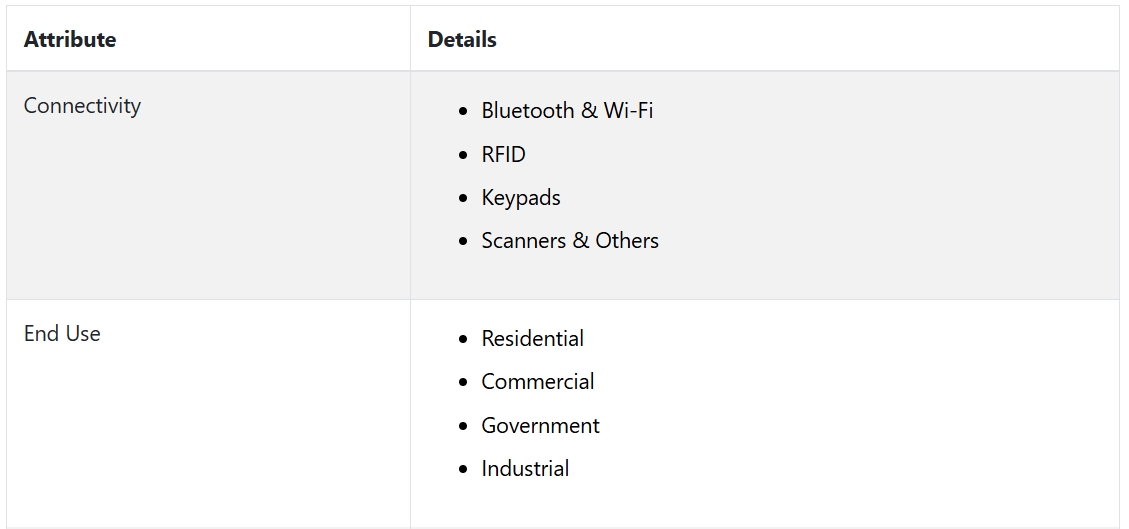Click the bullet beside Bluetooth & Wi-Fi
Image resolution: width=1129 pixels, height=529 pixels.
[x=463, y=112]
